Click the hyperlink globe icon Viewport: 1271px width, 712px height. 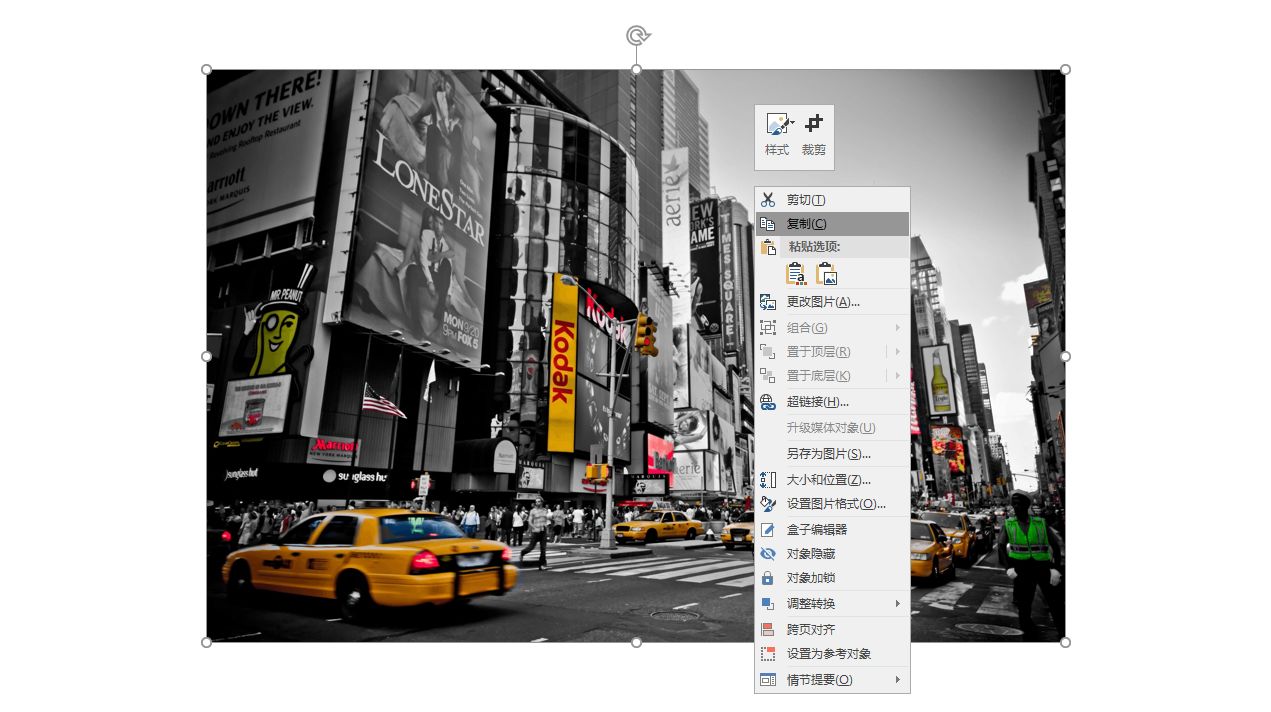coord(768,402)
